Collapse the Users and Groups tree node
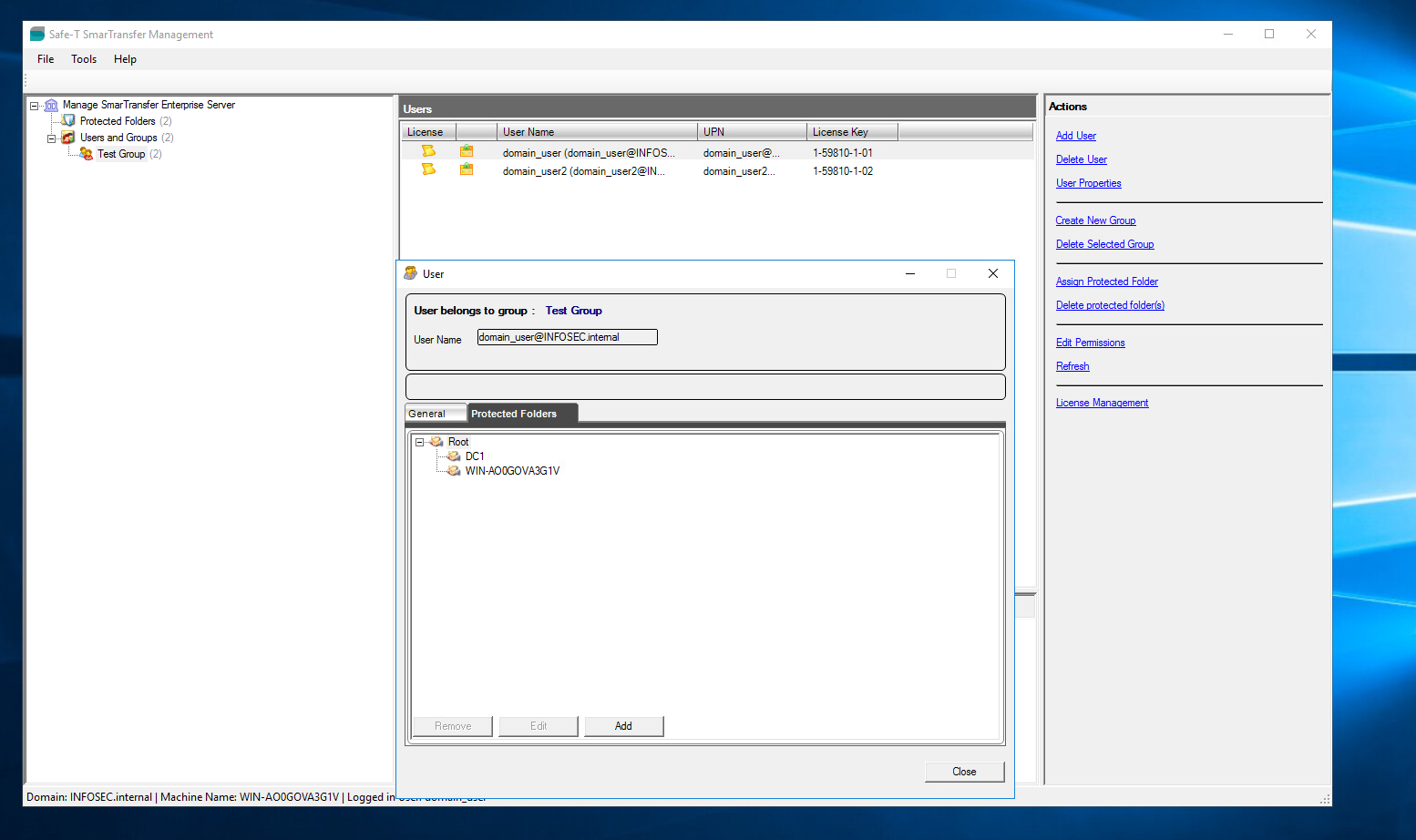The image size is (1416, 840). (52, 138)
